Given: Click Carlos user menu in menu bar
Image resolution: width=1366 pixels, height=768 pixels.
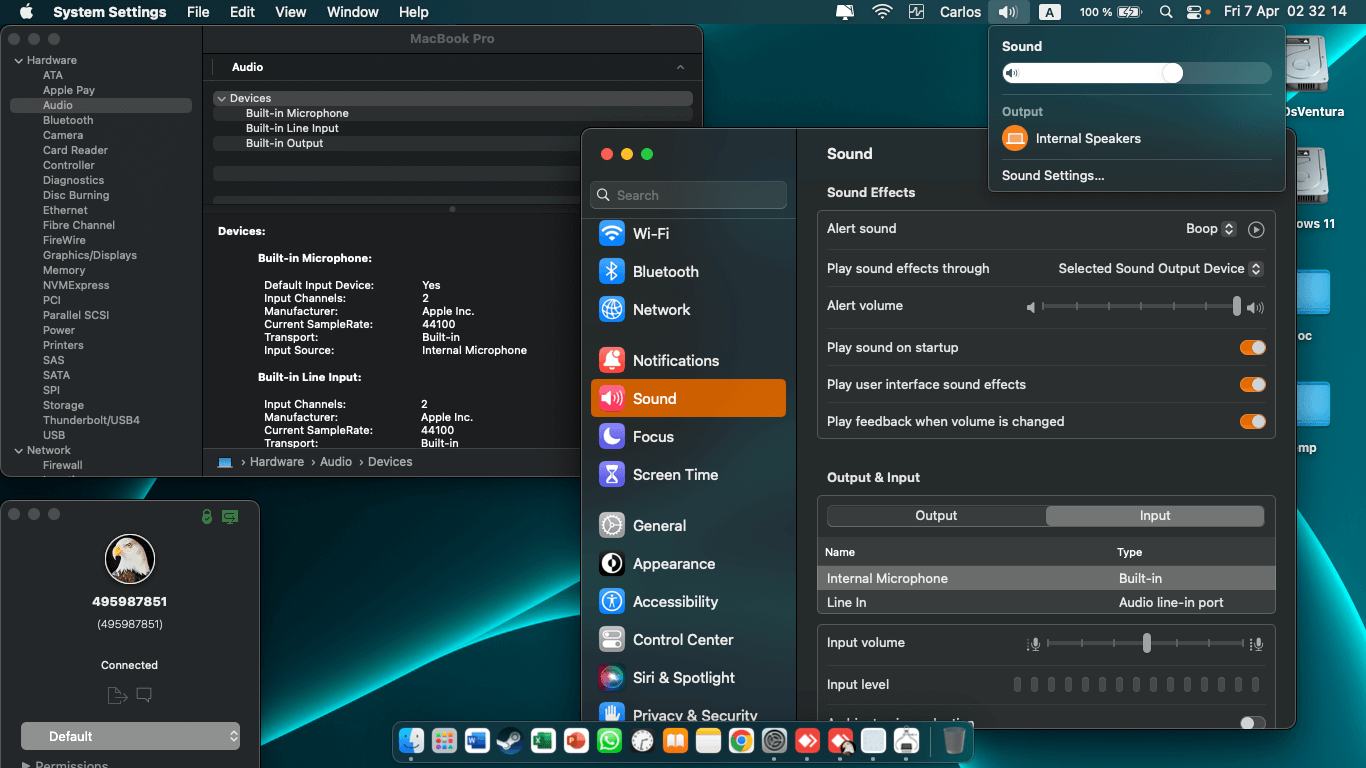Looking at the screenshot, I should point(960,12).
